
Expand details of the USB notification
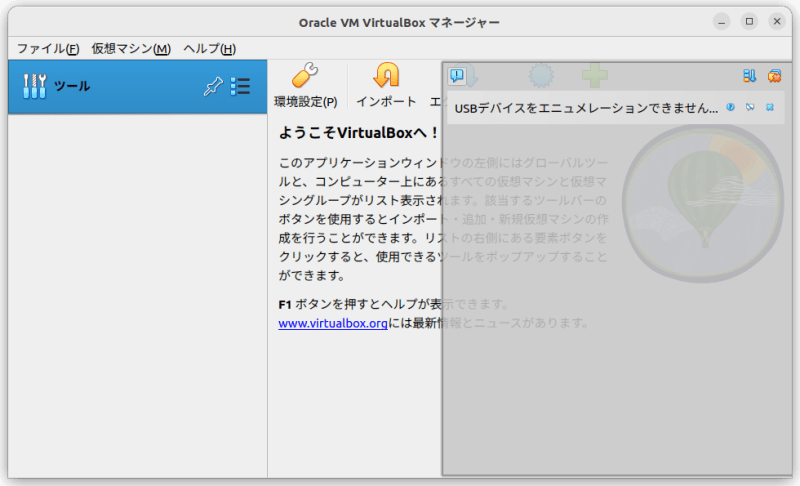click(750, 107)
